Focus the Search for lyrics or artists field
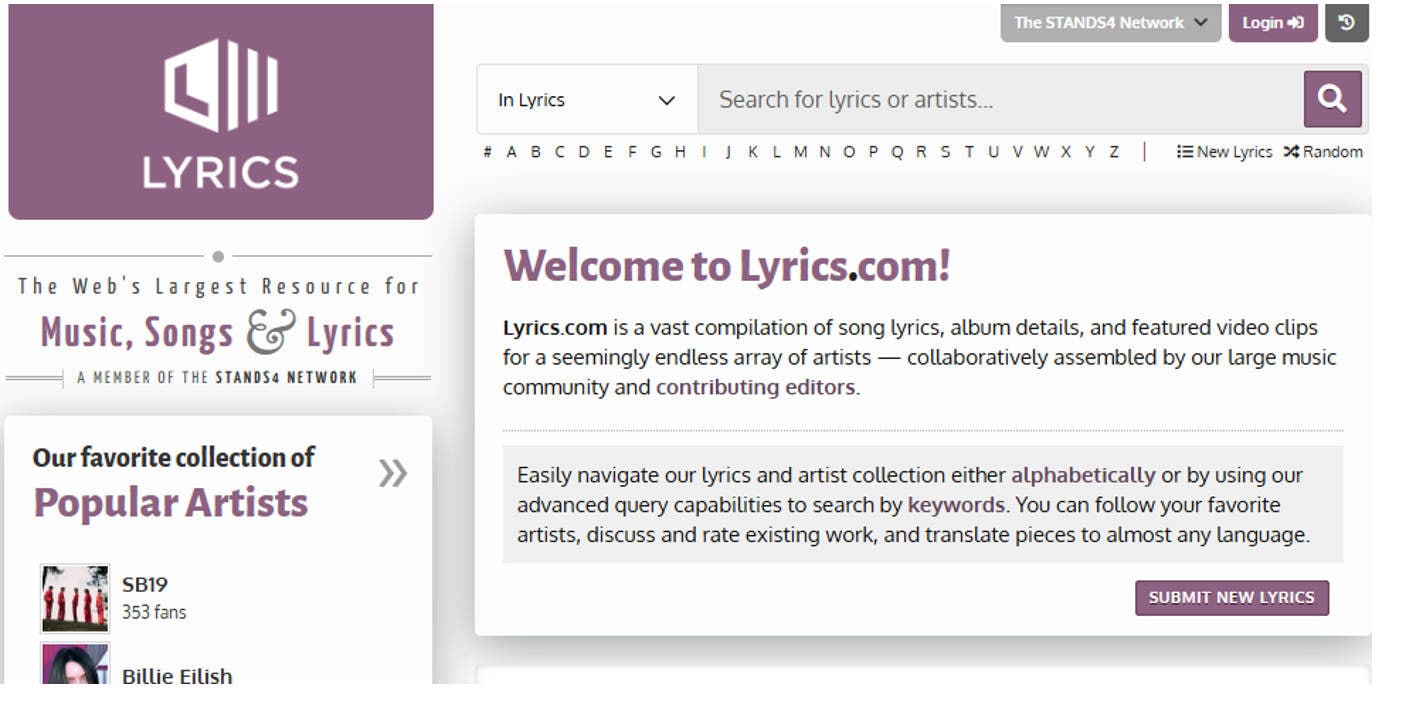The height and width of the screenshot is (702, 1410). point(1000,100)
